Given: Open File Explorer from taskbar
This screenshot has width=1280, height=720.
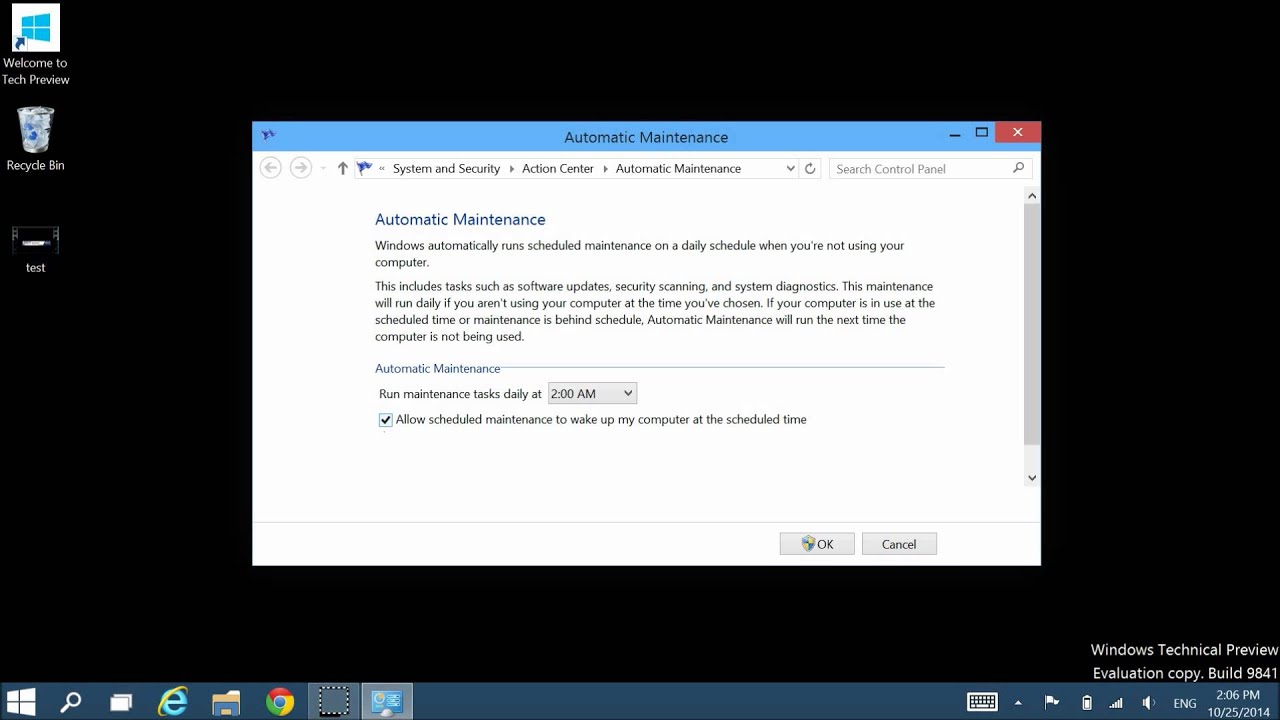Looking at the screenshot, I should [x=226, y=702].
